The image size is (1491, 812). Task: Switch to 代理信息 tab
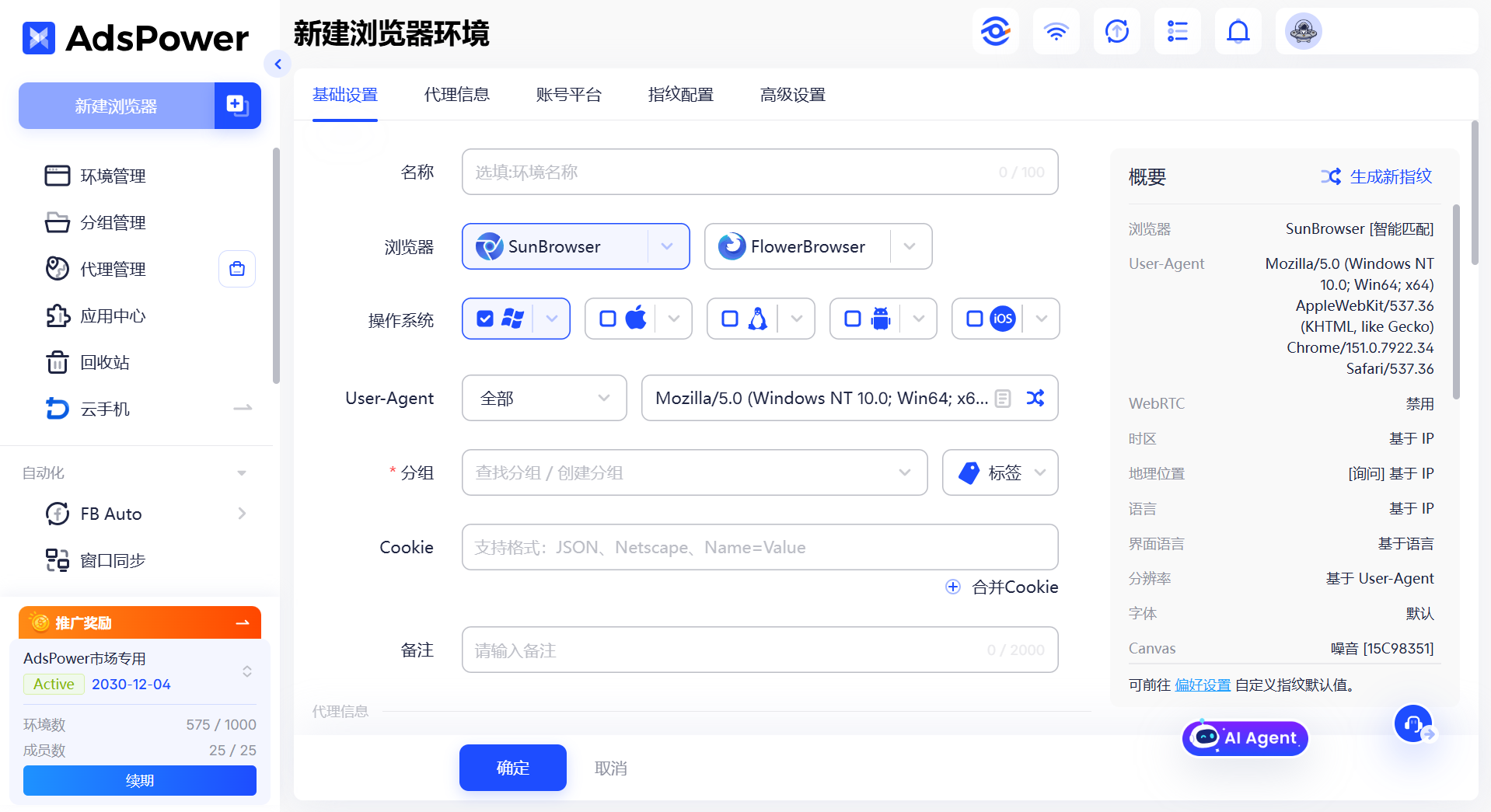coord(457,95)
